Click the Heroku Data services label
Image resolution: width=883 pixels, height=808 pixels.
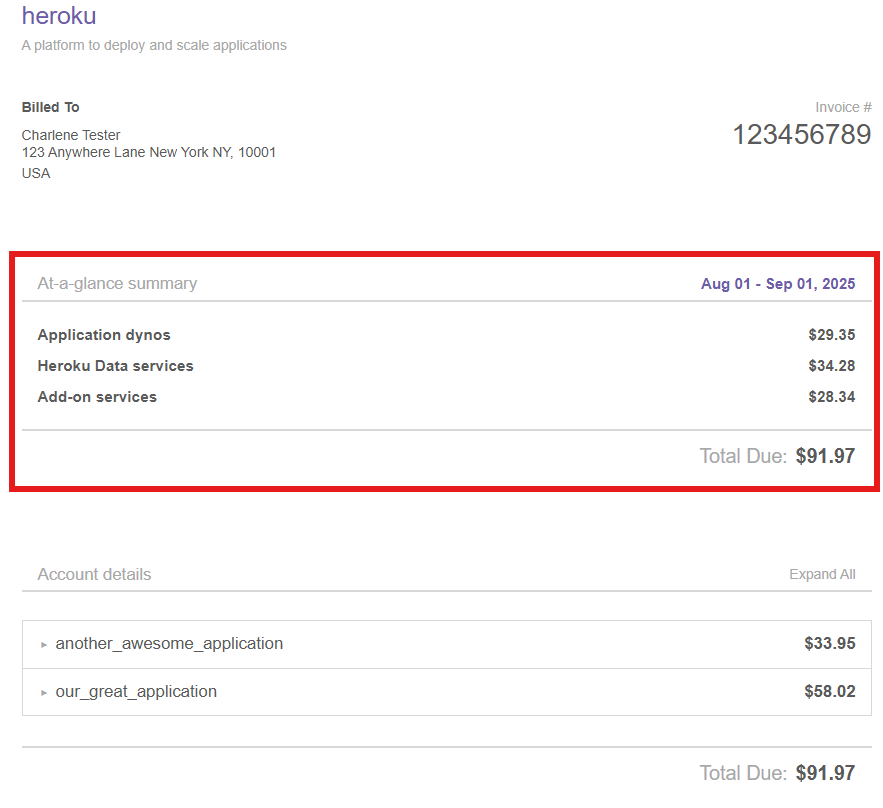coord(115,366)
